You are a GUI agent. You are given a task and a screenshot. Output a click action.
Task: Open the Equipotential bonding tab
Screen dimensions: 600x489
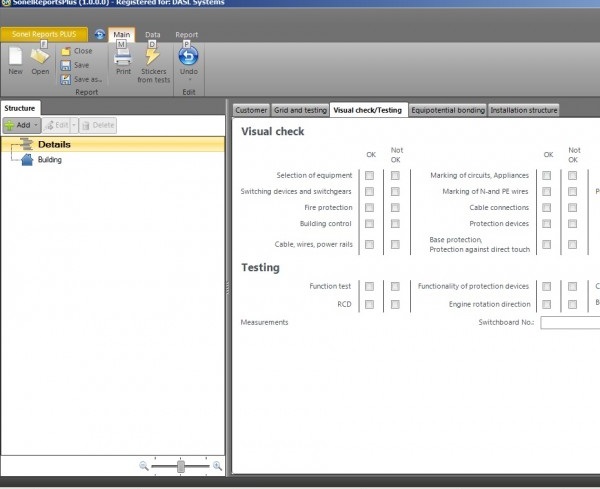click(x=445, y=110)
